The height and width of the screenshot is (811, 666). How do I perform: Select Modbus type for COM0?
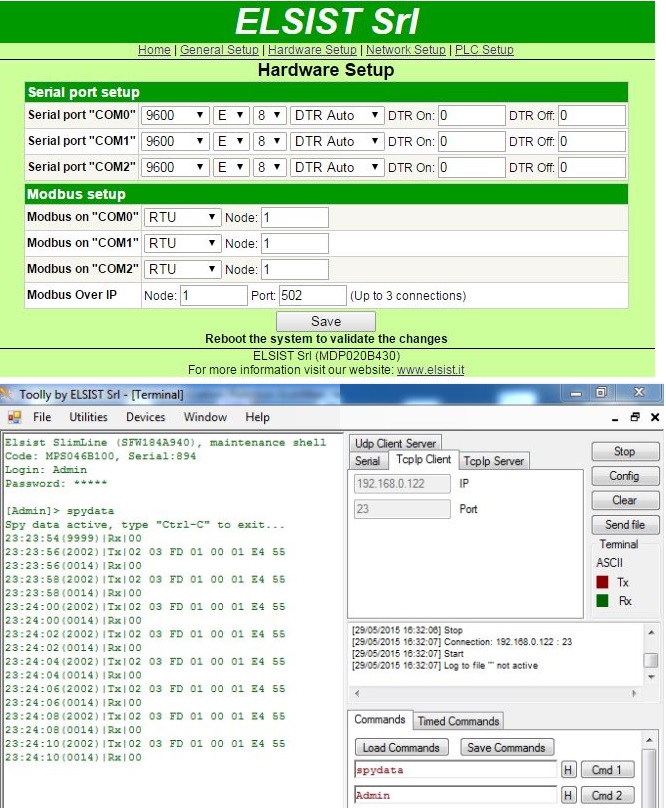point(183,217)
